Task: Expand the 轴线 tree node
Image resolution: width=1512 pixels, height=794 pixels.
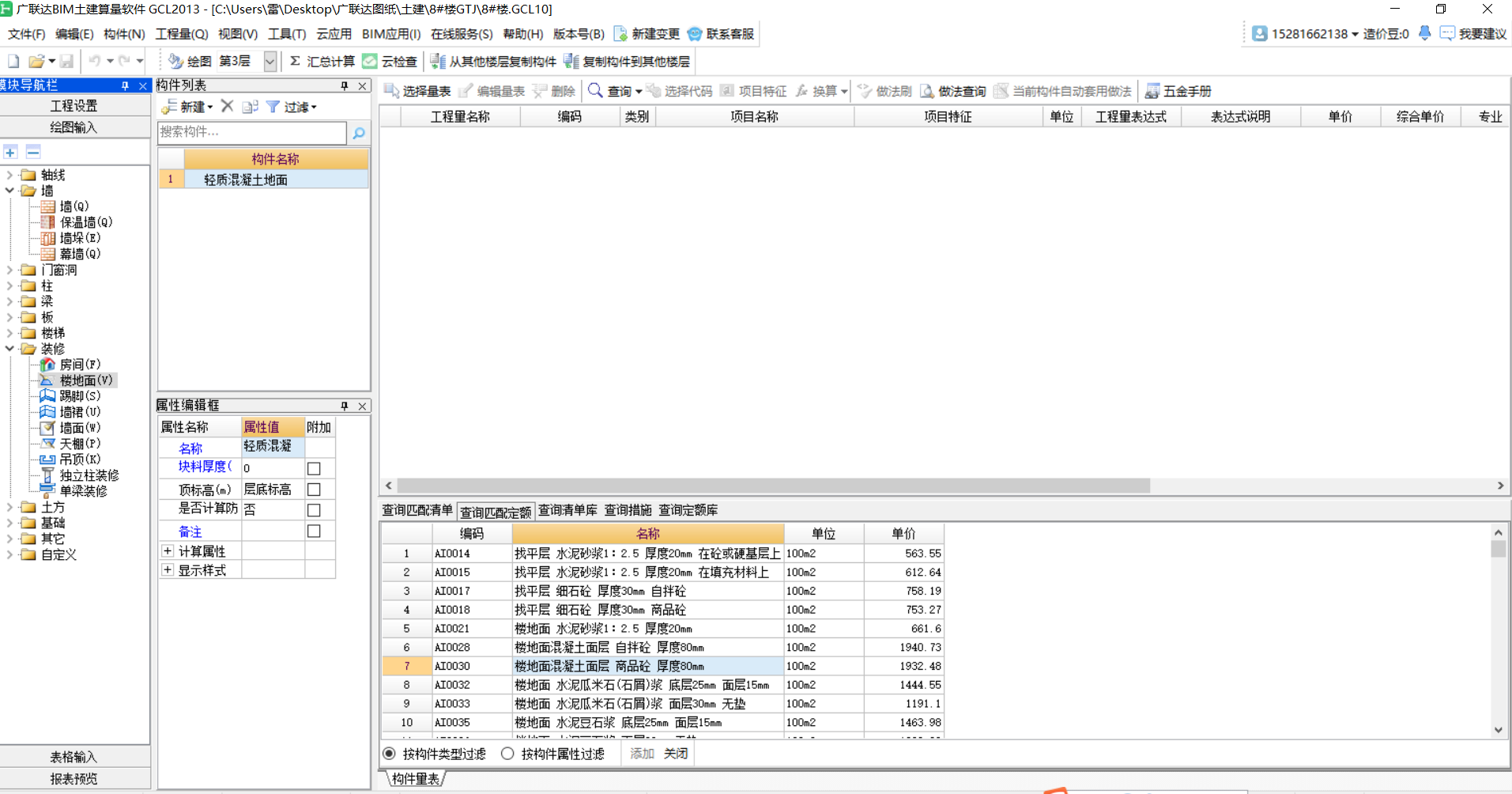Action: point(9,175)
